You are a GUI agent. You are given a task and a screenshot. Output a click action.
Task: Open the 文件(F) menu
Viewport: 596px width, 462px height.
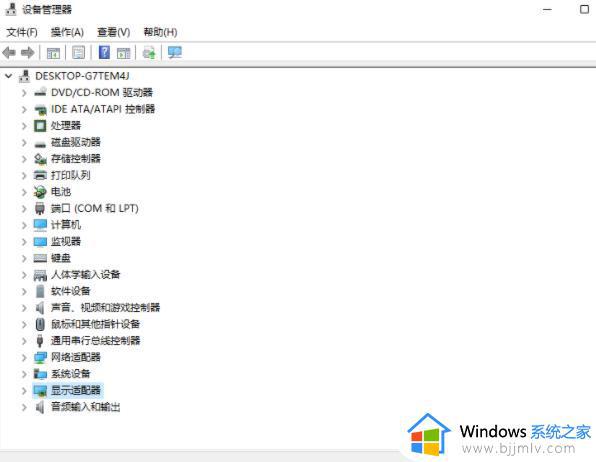22,32
